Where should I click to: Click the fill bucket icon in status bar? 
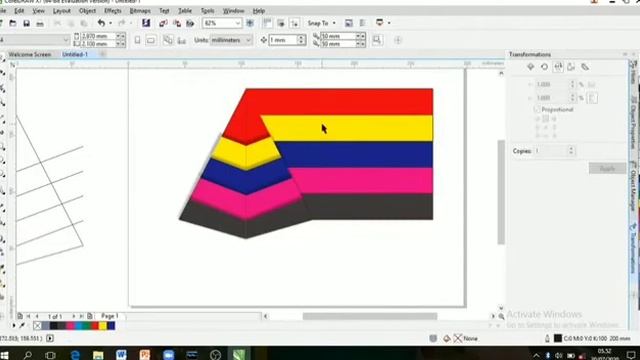point(447,338)
